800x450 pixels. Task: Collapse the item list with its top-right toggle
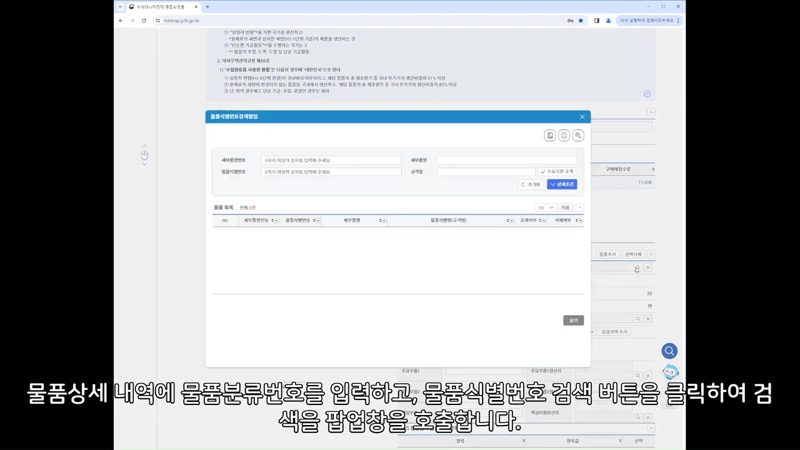[x=580, y=208]
